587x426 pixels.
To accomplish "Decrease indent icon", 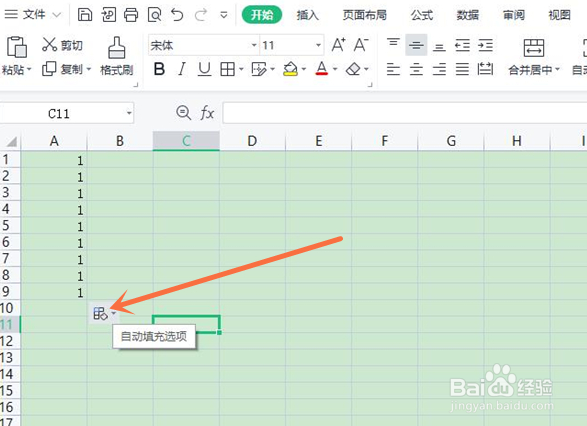I will [462, 46].
